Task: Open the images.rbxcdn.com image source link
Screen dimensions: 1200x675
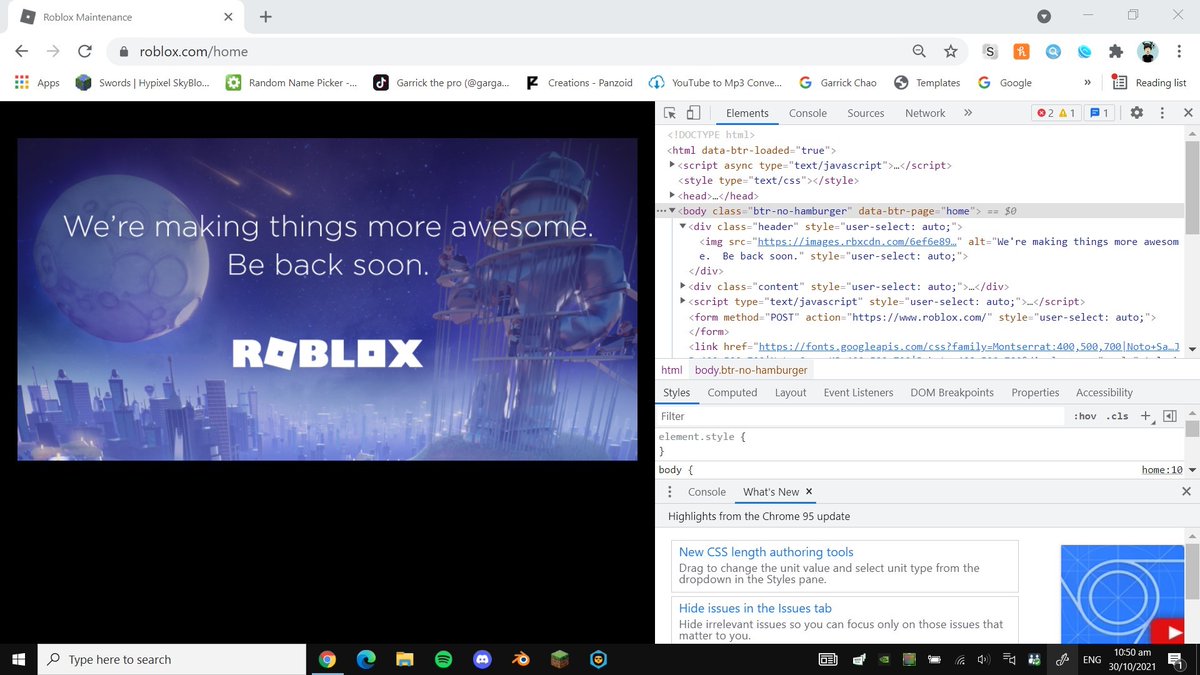Action: [857, 241]
